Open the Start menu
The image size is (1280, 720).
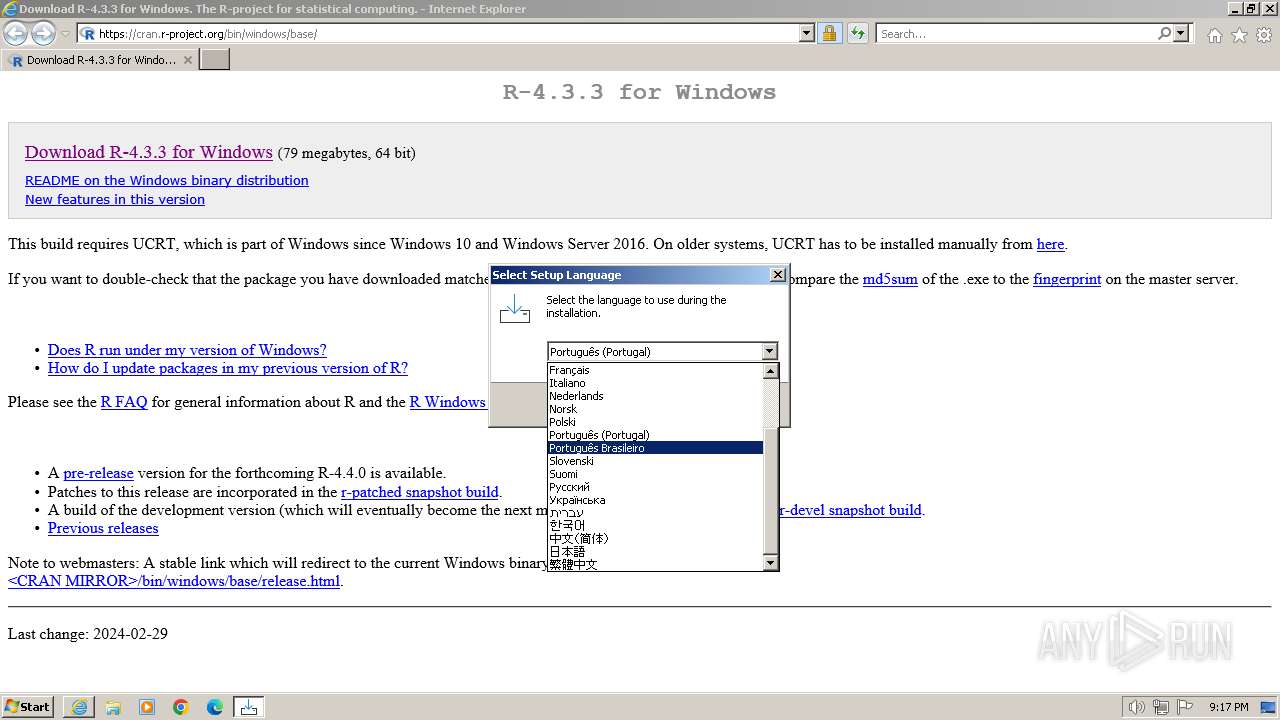click(x=28, y=707)
